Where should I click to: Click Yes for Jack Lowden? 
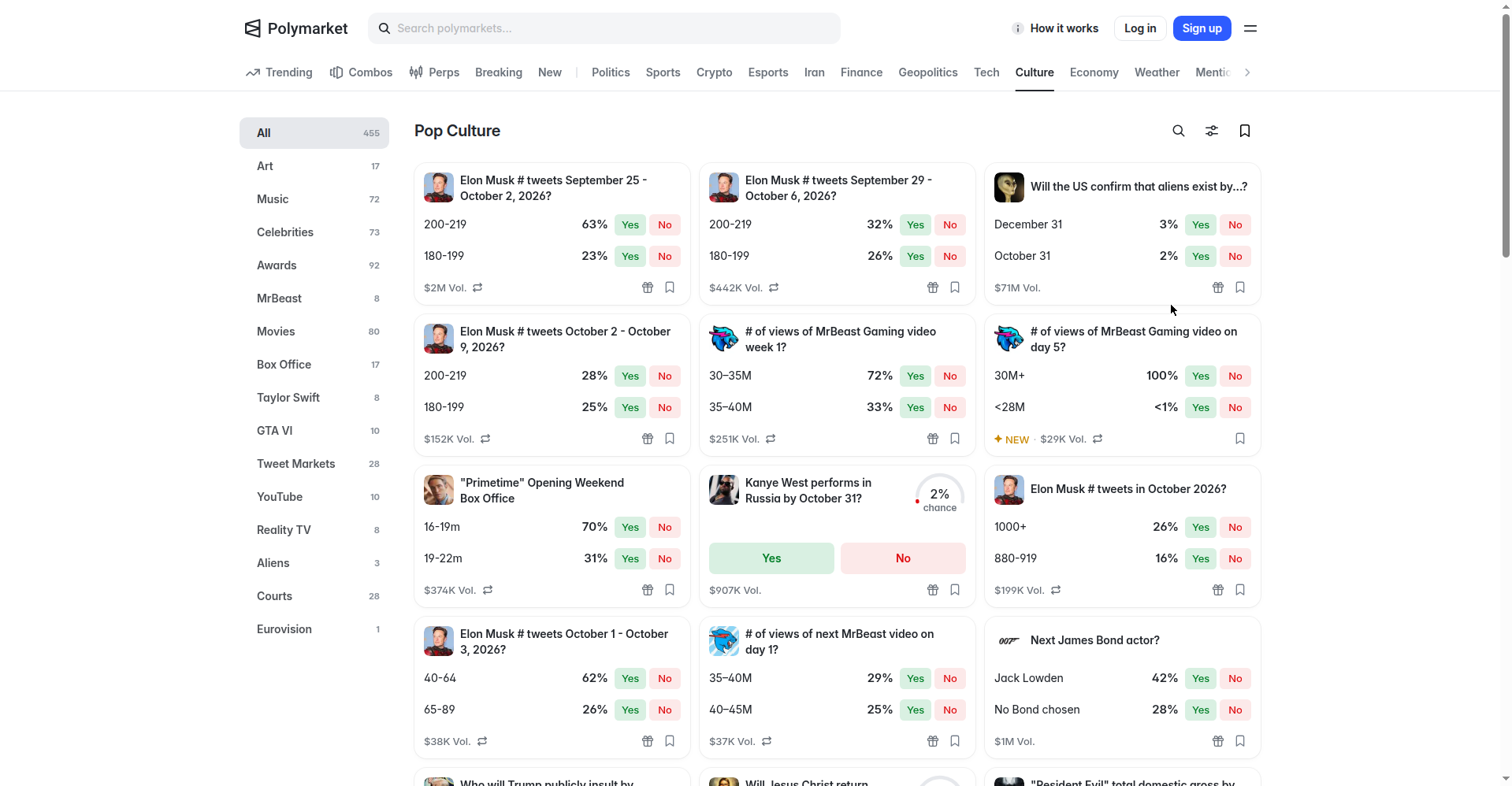(1201, 678)
